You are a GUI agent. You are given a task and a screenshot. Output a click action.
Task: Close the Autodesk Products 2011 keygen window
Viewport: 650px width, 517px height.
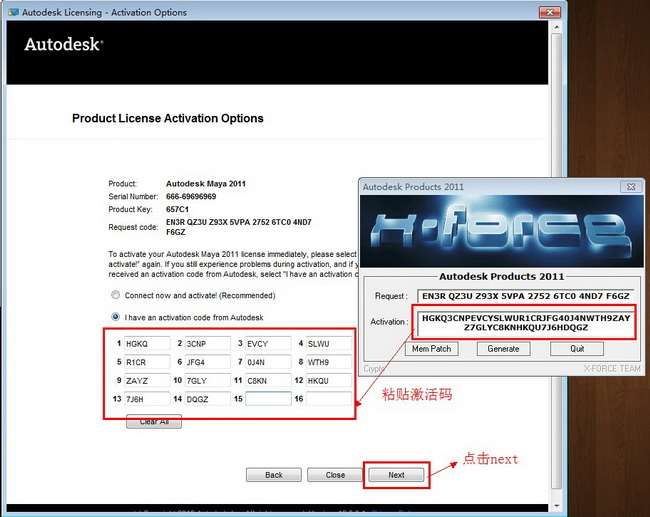click(631, 187)
